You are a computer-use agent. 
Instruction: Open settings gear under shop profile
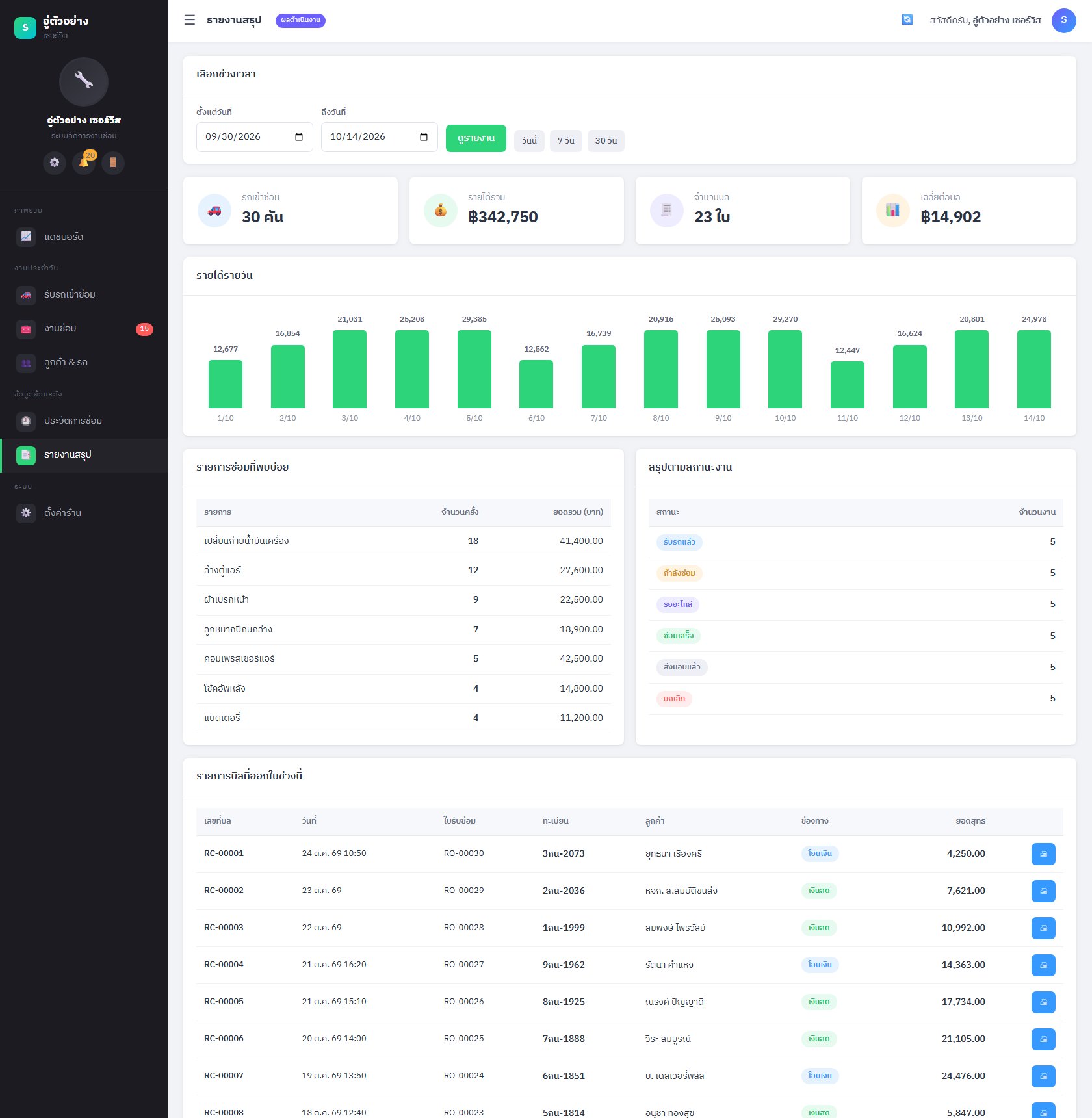click(55, 162)
